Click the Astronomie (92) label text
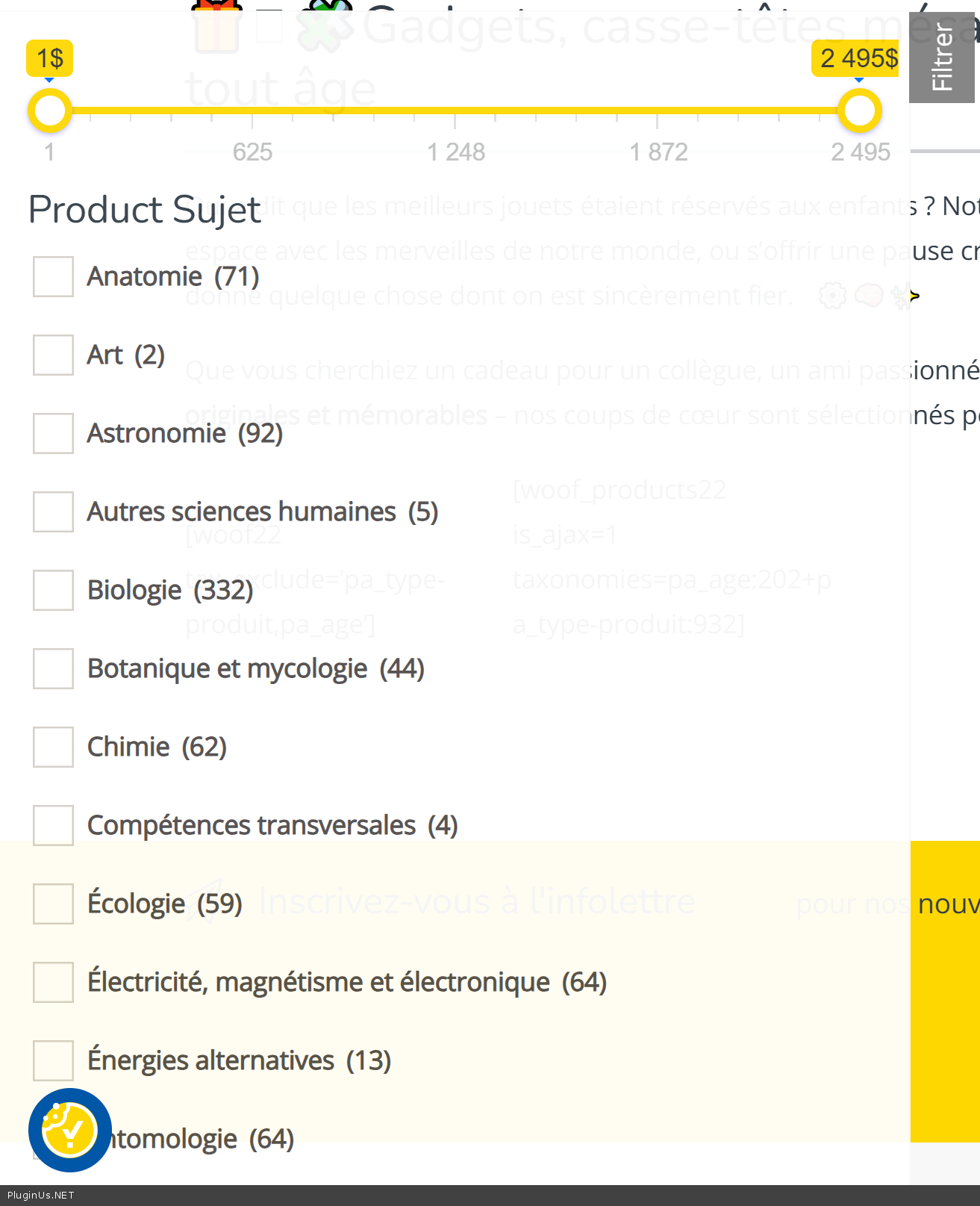Viewport: 980px width, 1206px height. pyautogui.click(x=185, y=433)
